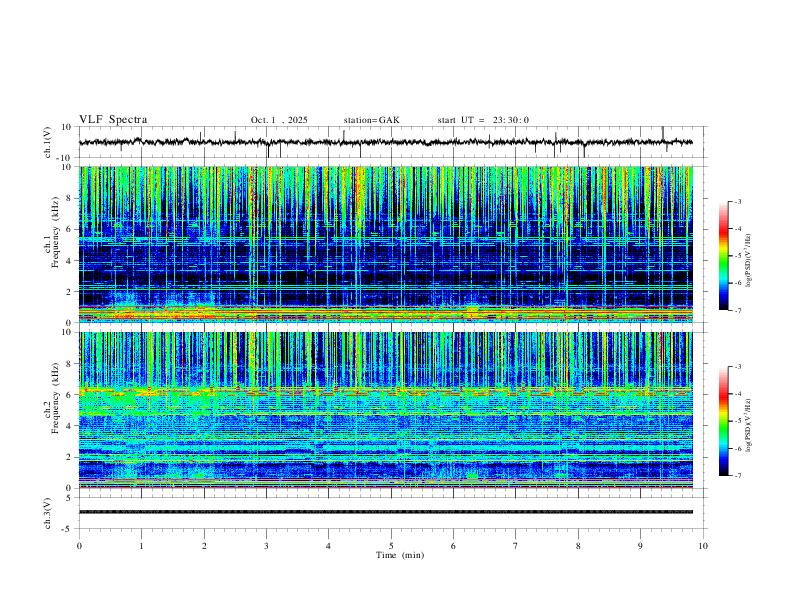Click the ch.1 voltage waveform trace
The width and height of the screenshot is (792, 612).
point(385,142)
